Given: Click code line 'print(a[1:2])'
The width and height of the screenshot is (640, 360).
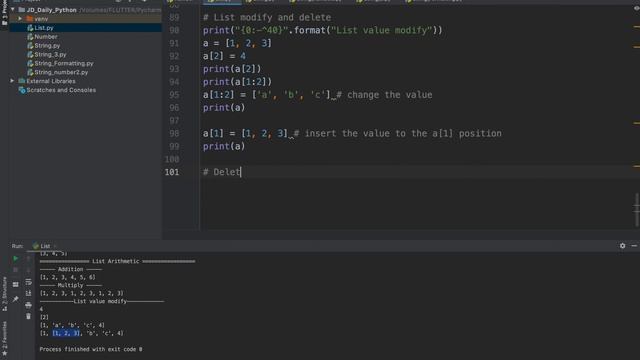Looking at the screenshot, I should (237, 82).
